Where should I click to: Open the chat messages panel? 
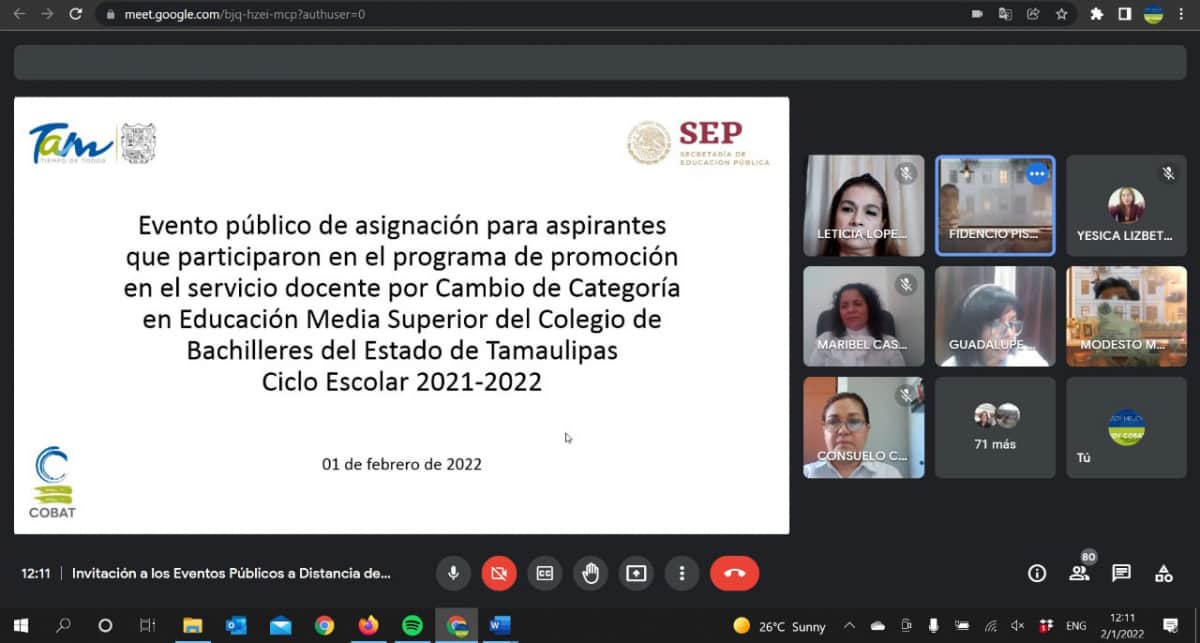[1121, 573]
